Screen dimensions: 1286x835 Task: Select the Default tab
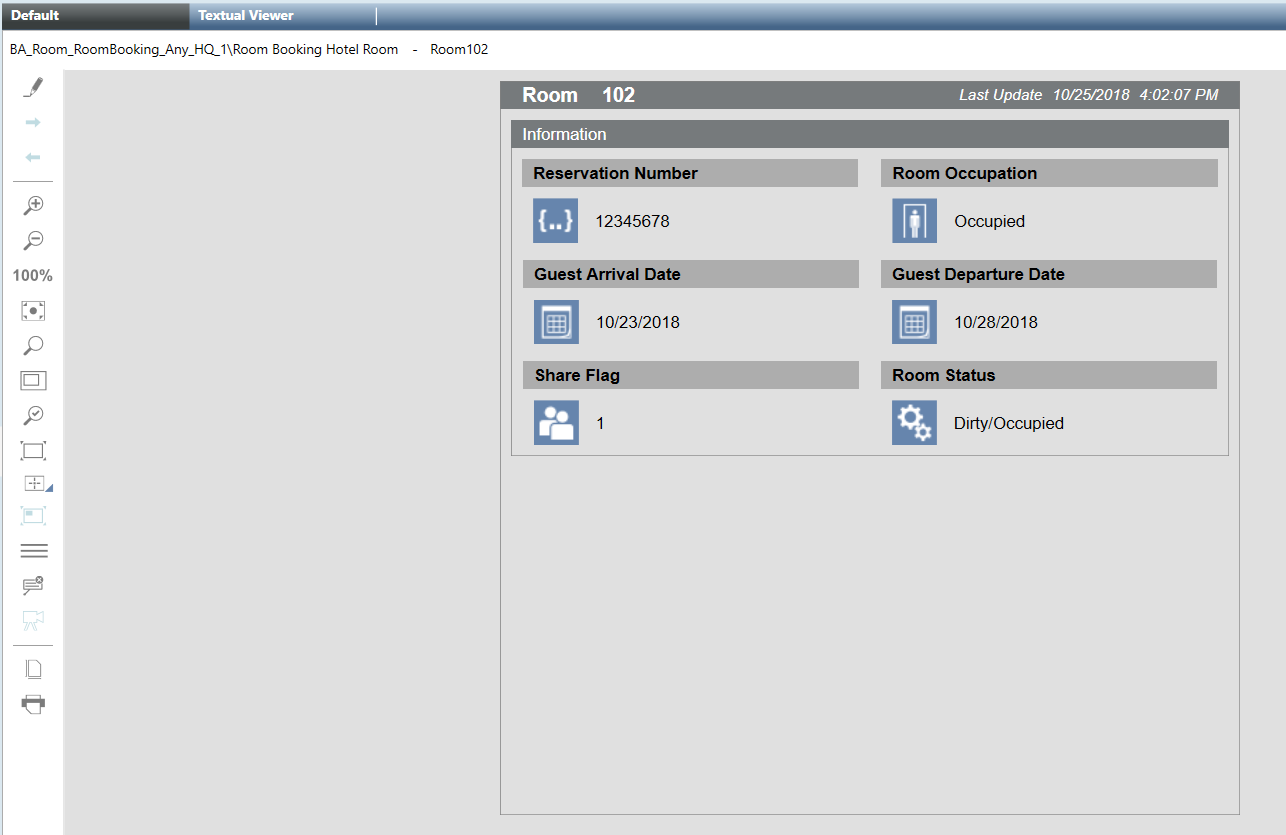[35, 15]
